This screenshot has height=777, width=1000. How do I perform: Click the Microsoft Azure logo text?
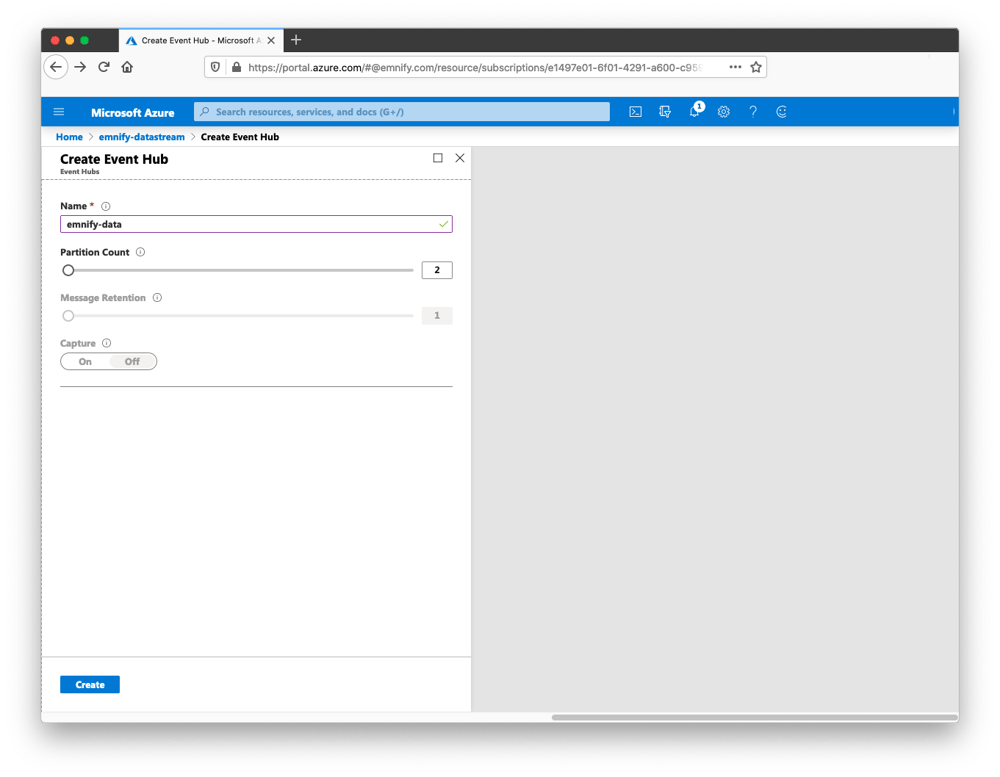coord(133,112)
